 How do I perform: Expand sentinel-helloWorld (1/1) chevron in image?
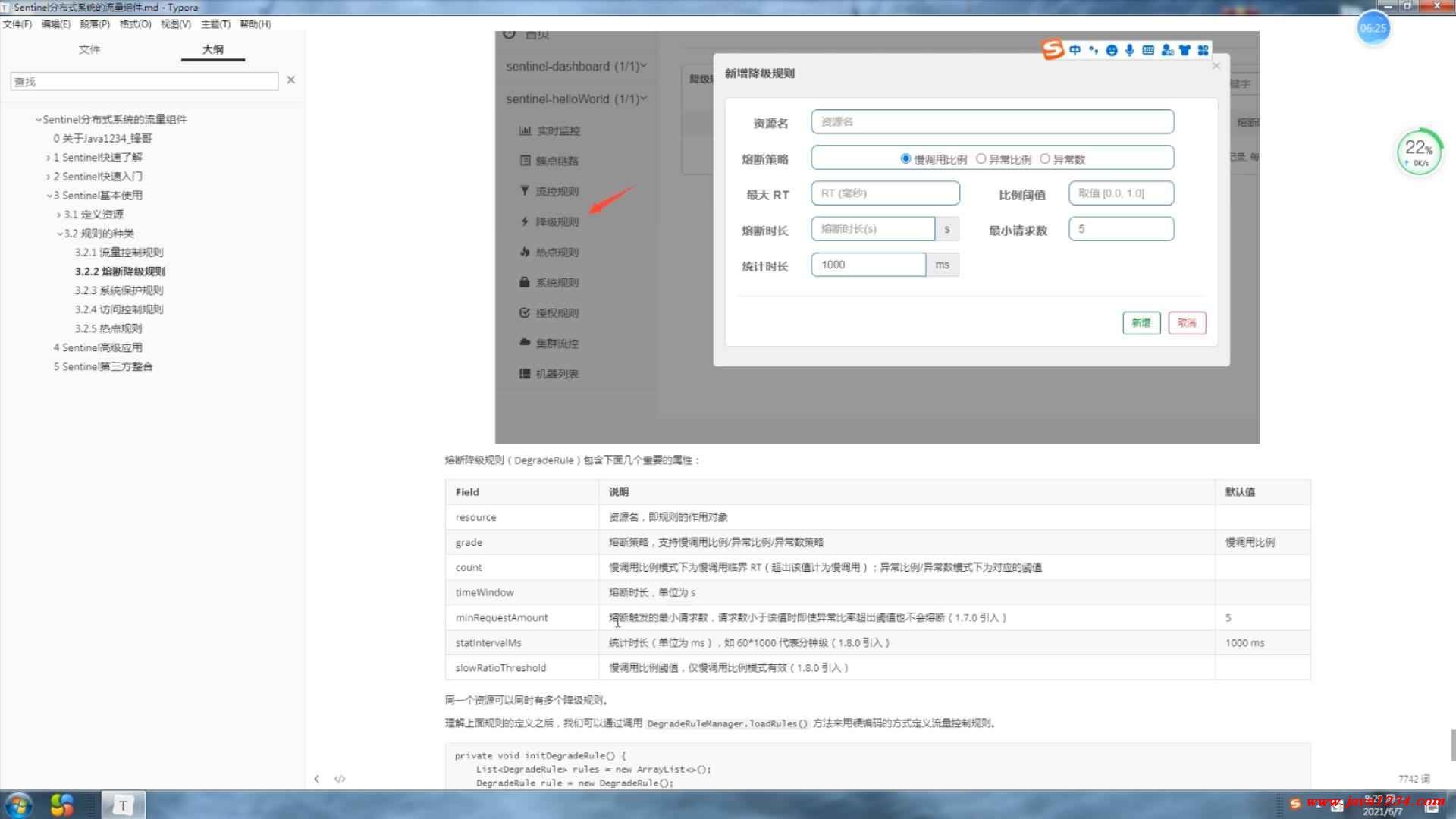pyautogui.click(x=644, y=99)
